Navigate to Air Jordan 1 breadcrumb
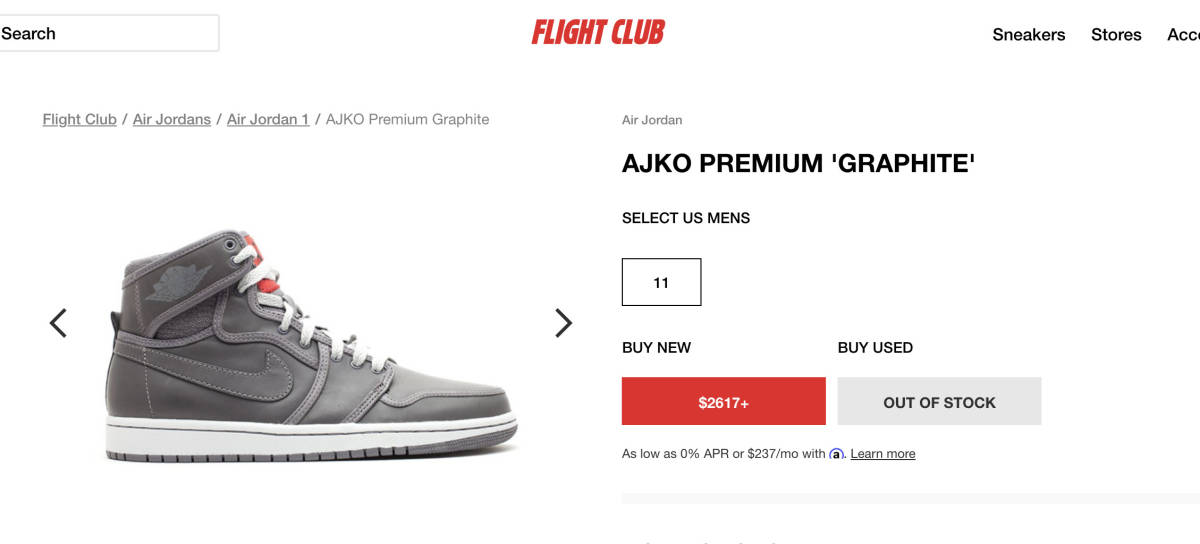This screenshot has height=544, width=1200. 267,119
